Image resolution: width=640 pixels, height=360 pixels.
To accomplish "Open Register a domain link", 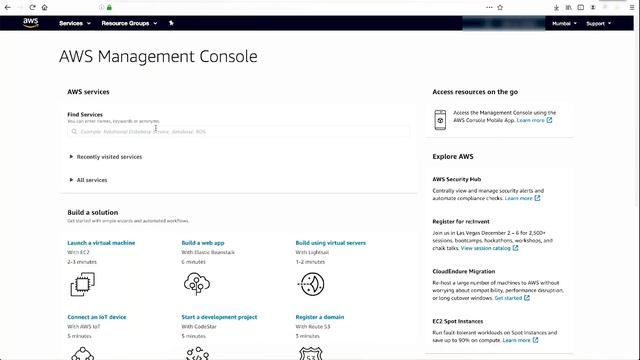I will tap(320, 317).
